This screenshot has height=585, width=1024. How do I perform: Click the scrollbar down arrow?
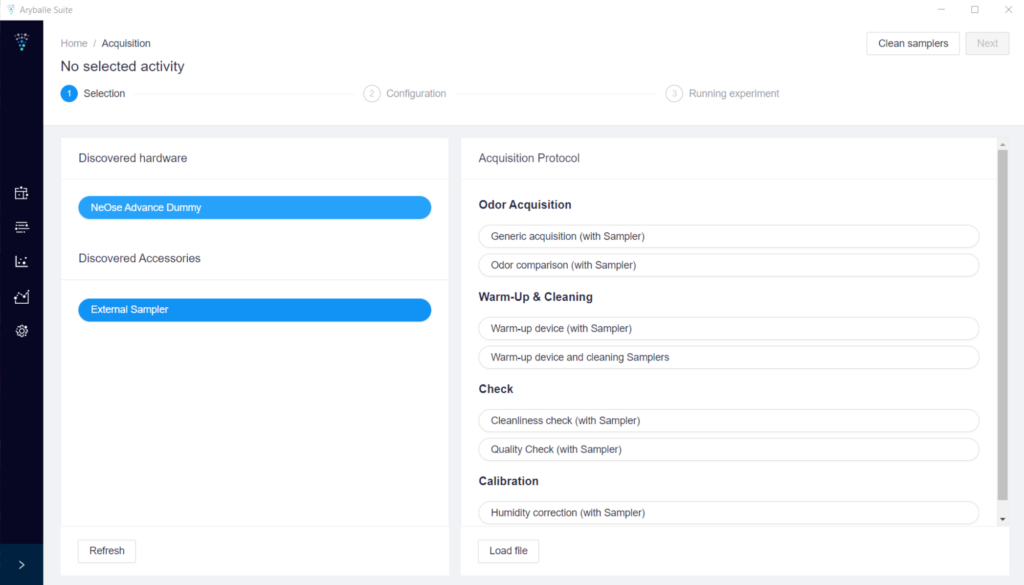pos(1002,520)
